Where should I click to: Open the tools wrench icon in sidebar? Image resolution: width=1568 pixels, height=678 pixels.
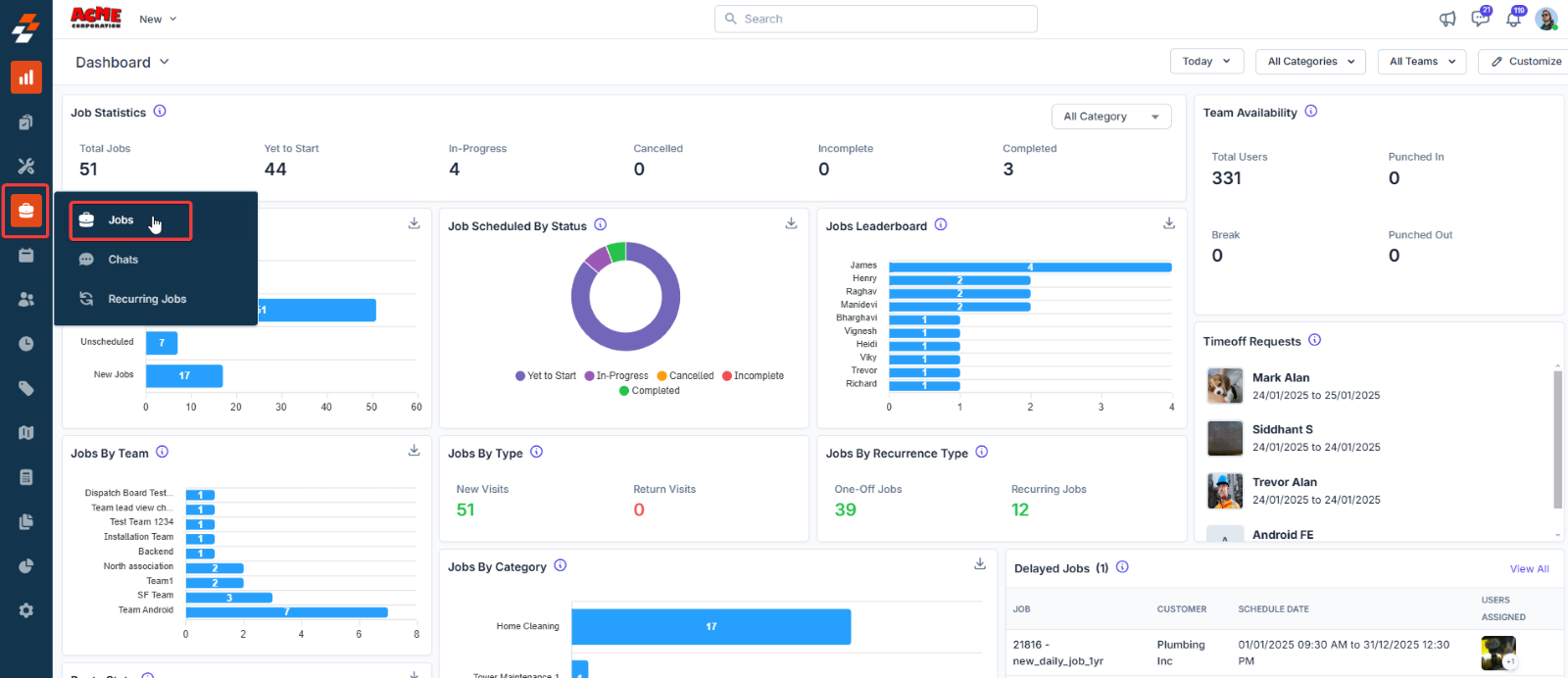(26, 166)
